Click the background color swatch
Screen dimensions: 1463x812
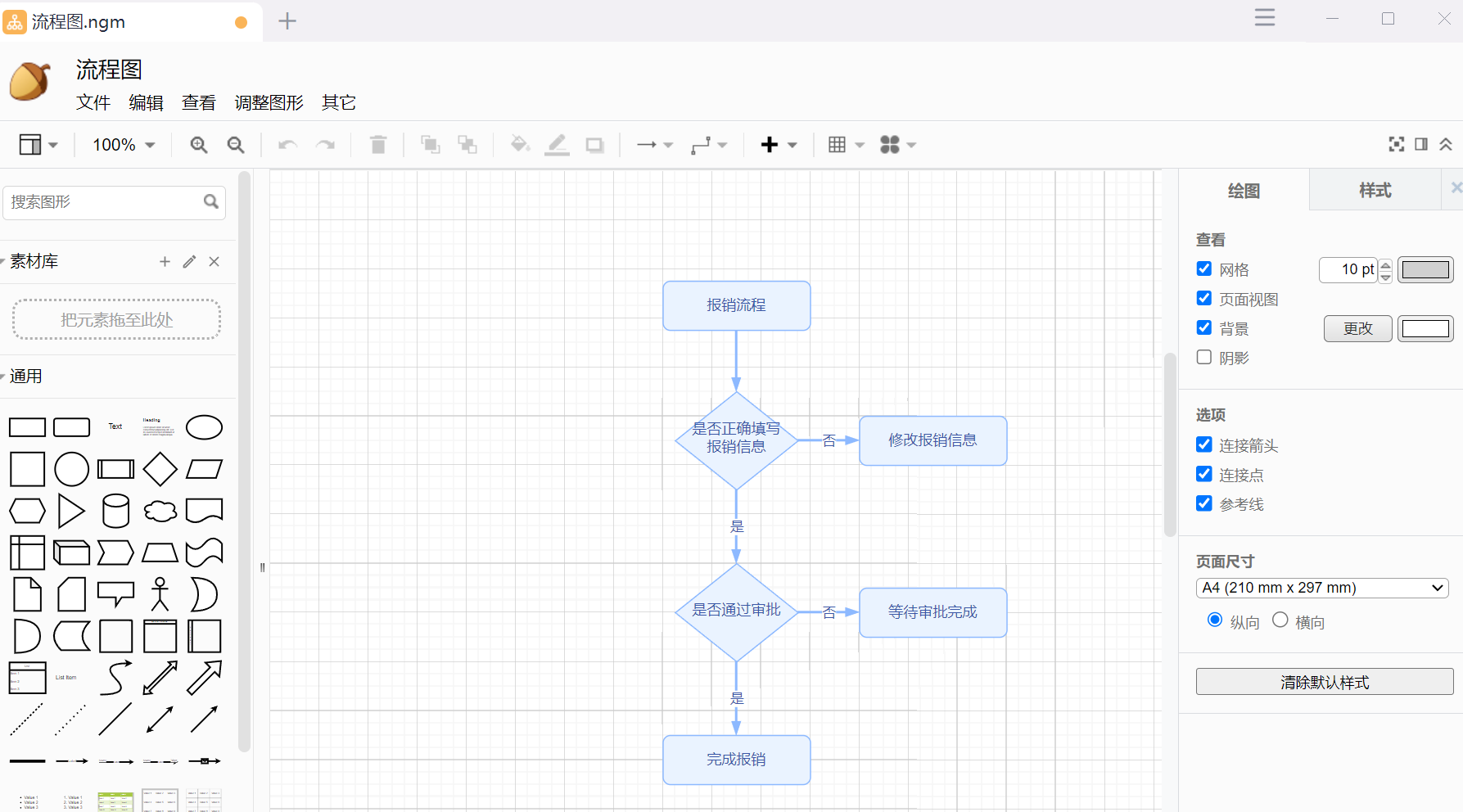coord(1425,328)
